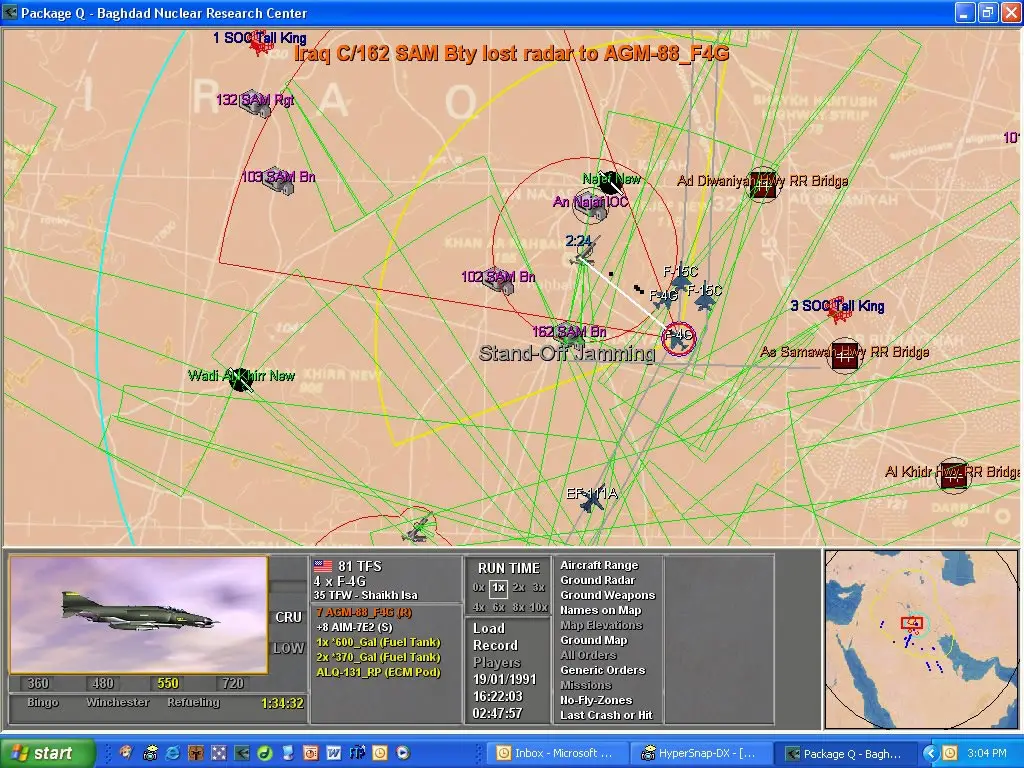Toggle Ground Radar overlay
The width and height of the screenshot is (1024, 768).
click(597, 580)
